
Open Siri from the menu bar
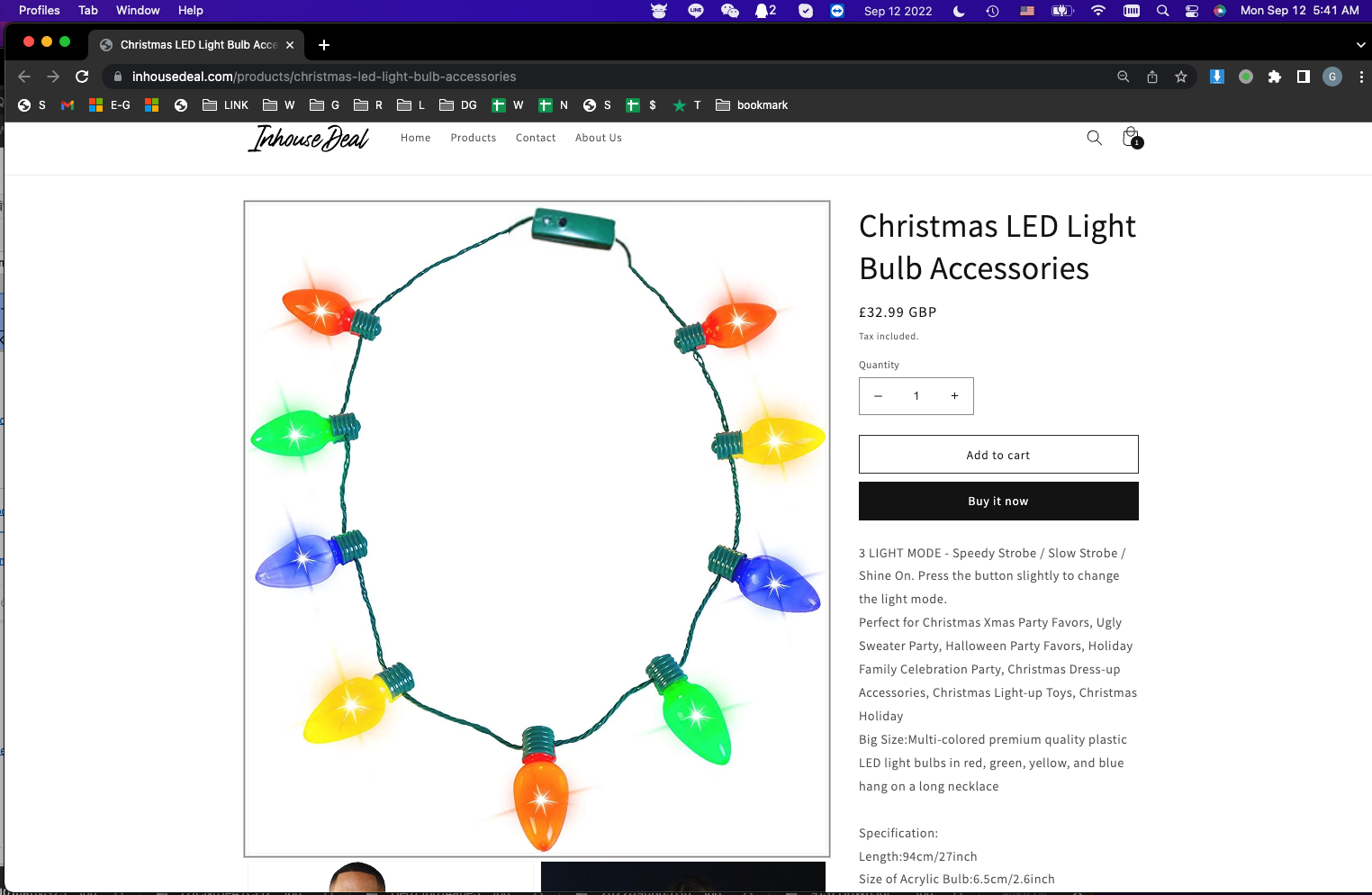click(1220, 11)
